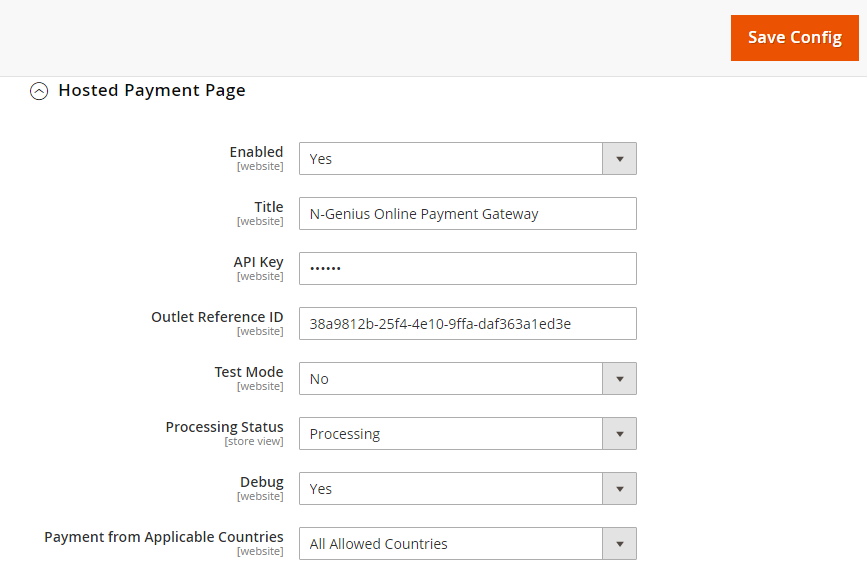
Task: Click the Outlet Reference ID label
Action: tap(217, 317)
